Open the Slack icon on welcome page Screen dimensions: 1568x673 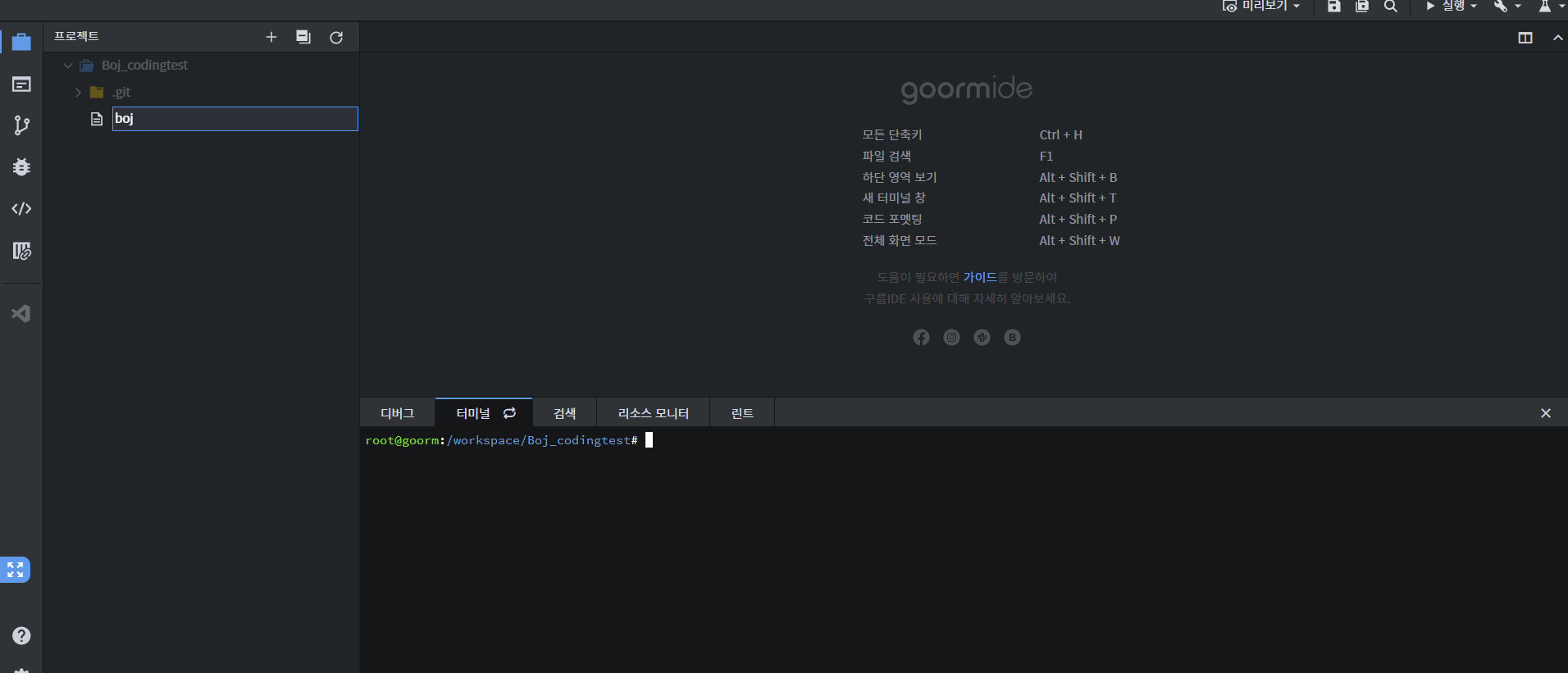tap(982, 338)
